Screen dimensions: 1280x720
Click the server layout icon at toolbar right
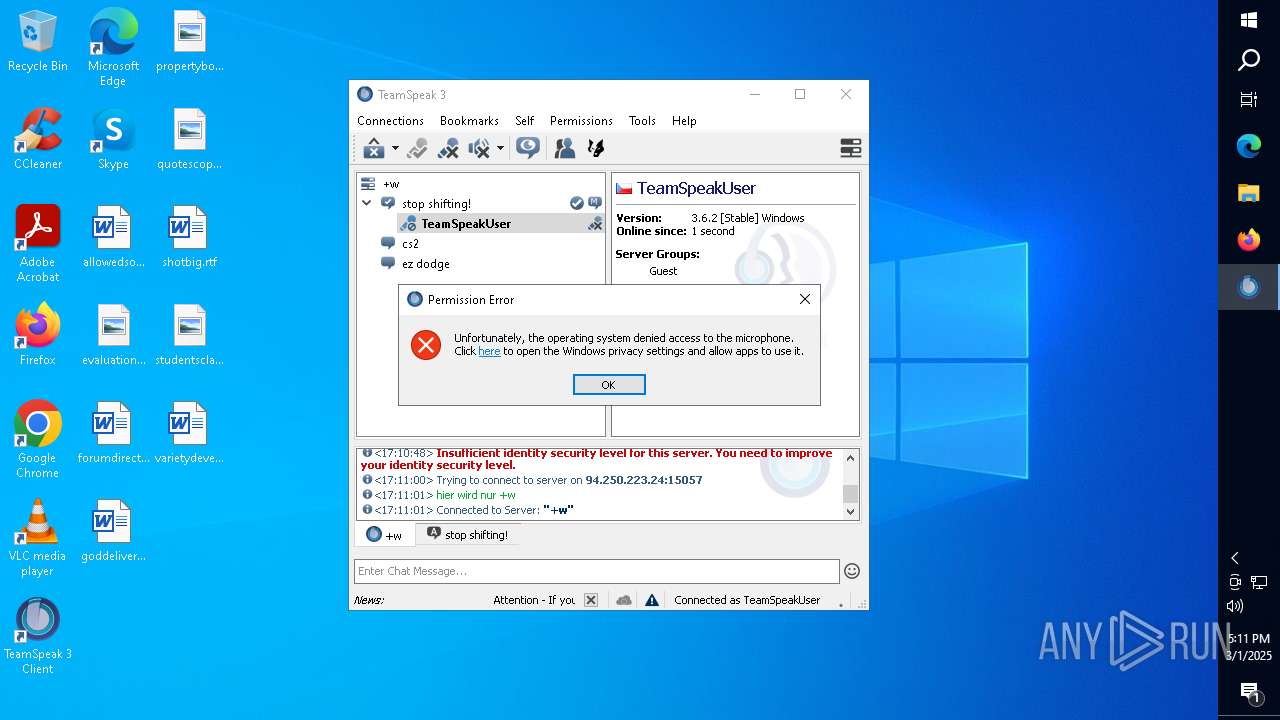click(x=851, y=149)
